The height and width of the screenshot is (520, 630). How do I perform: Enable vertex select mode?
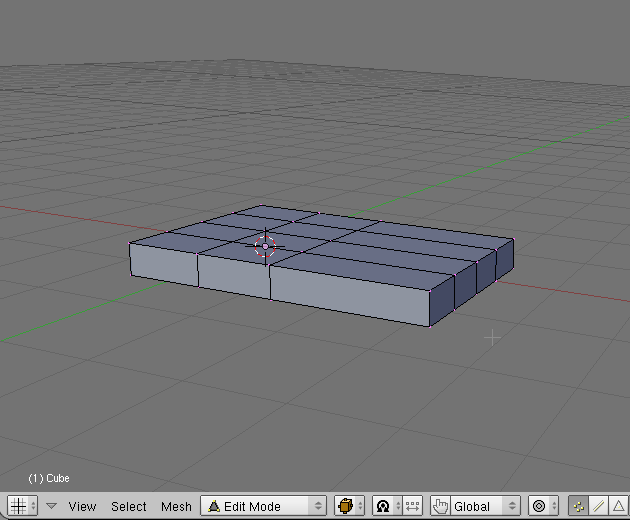point(579,506)
